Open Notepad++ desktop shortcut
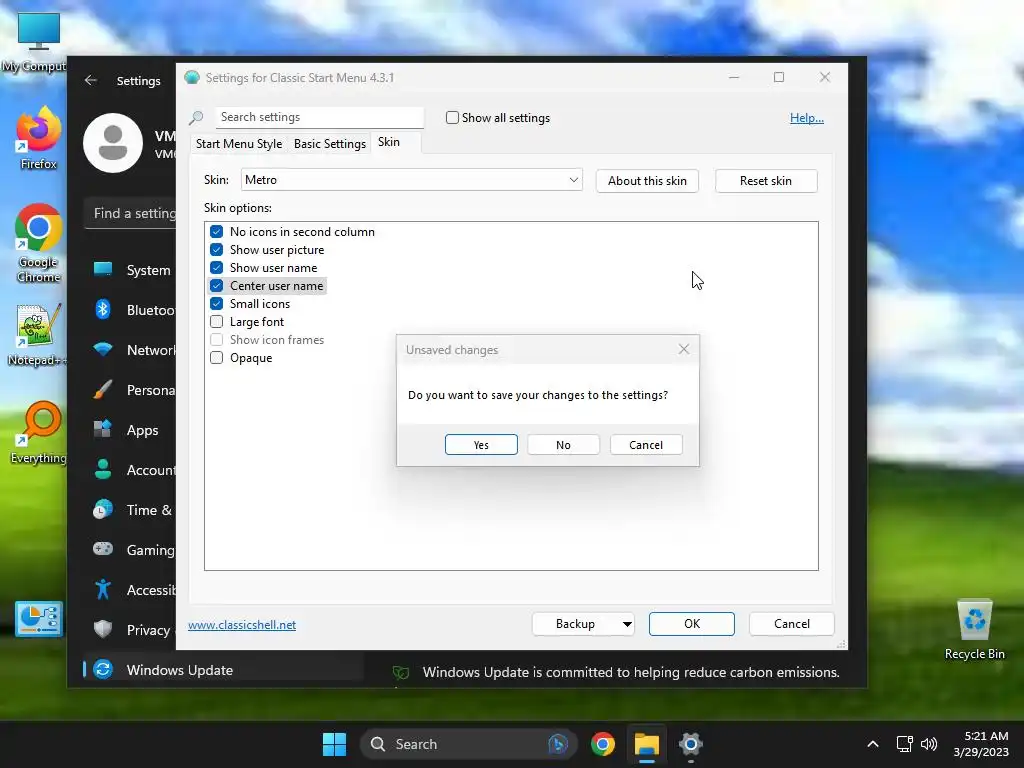The width and height of the screenshot is (1024, 768). (38, 334)
